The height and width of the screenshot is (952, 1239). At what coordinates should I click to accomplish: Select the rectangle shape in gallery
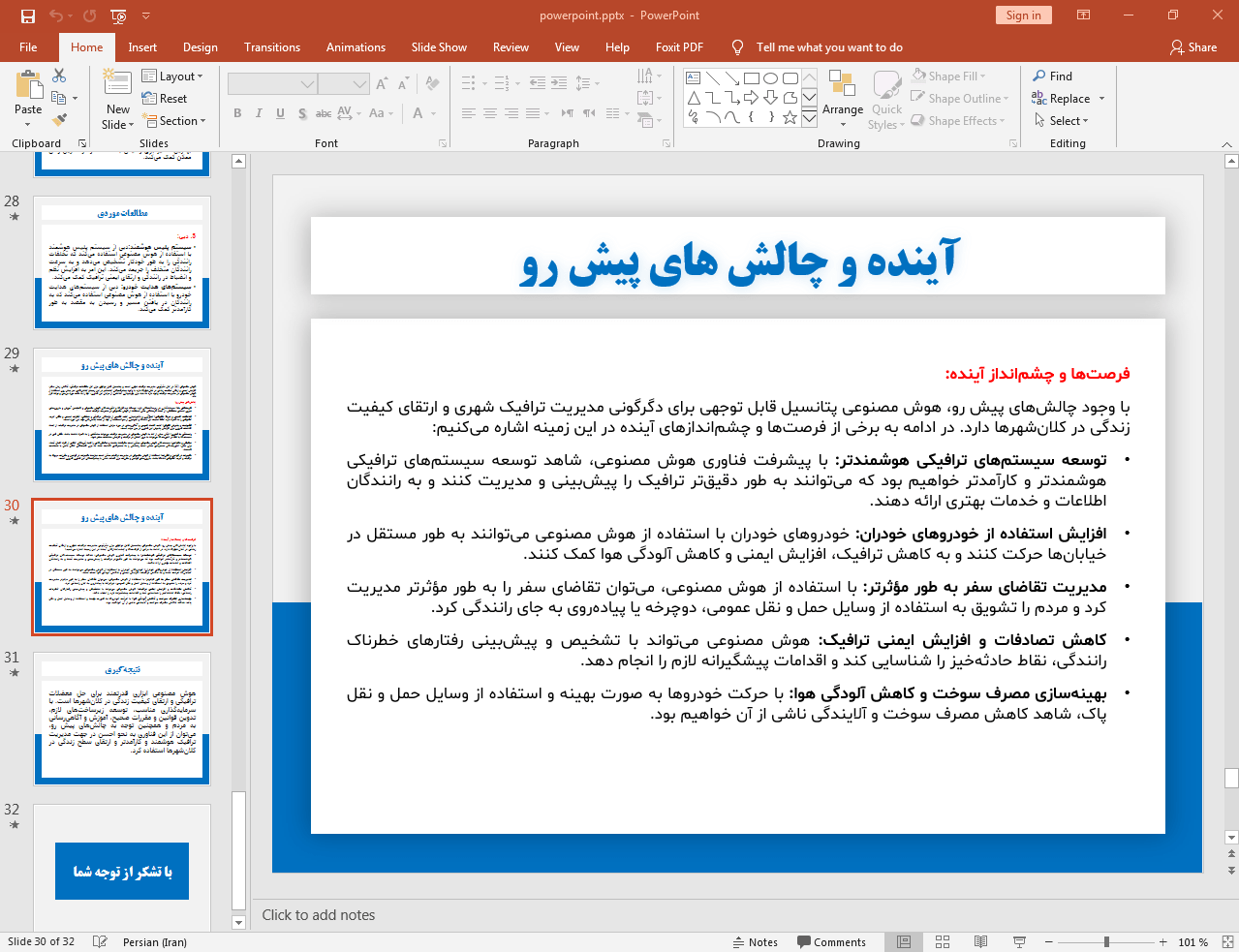click(752, 78)
